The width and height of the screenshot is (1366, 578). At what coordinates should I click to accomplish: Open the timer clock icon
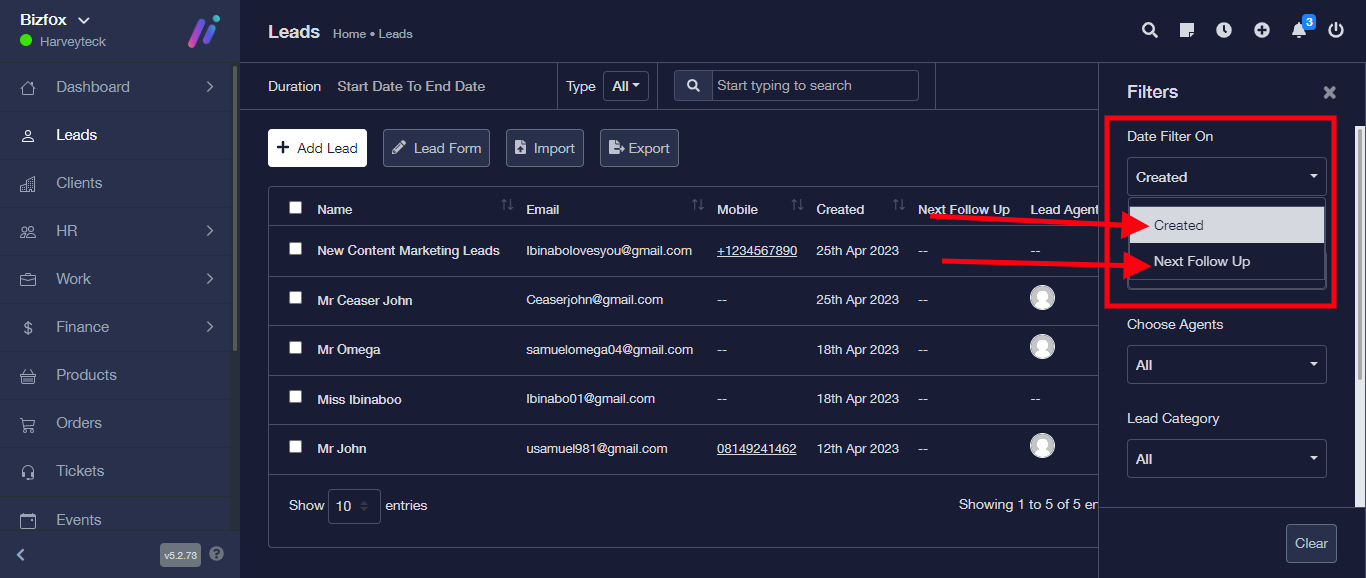tap(1224, 30)
